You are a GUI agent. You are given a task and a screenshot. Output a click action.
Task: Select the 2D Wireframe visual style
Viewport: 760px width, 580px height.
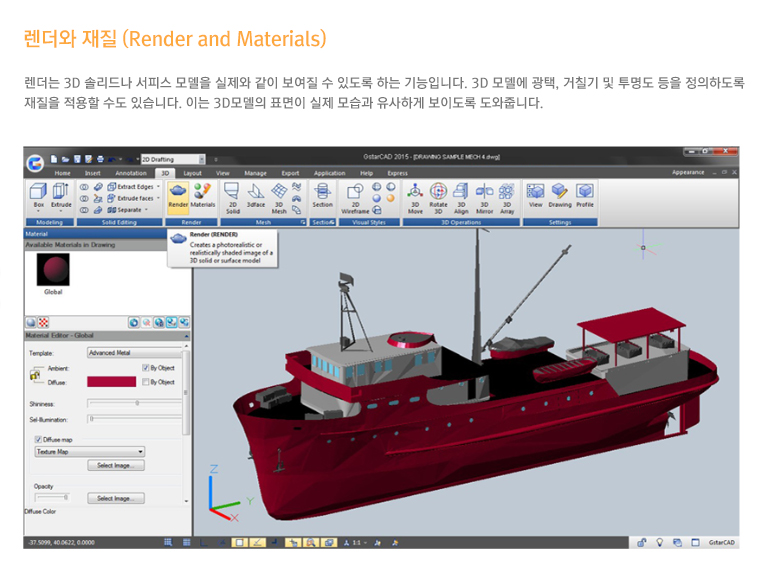[355, 192]
